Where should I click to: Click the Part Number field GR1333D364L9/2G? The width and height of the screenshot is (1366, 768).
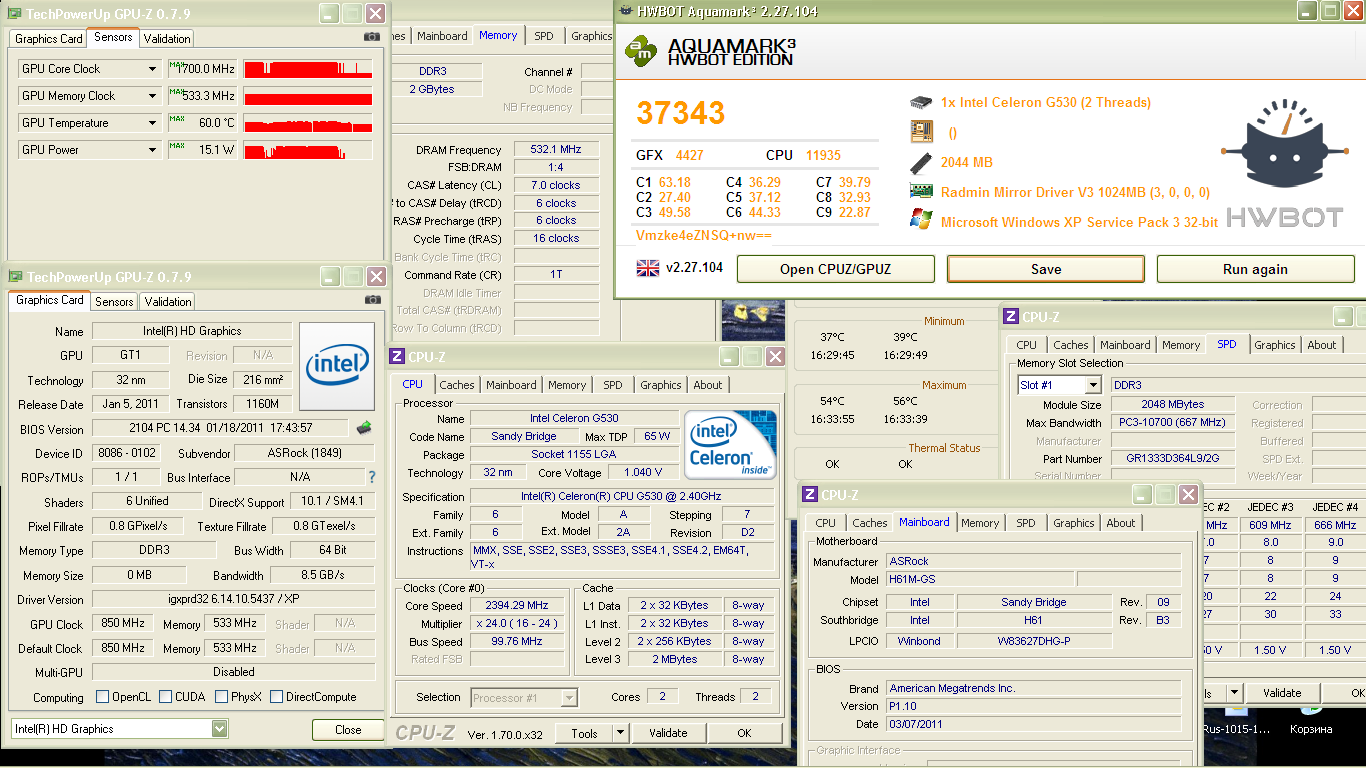coord(1173,459)
